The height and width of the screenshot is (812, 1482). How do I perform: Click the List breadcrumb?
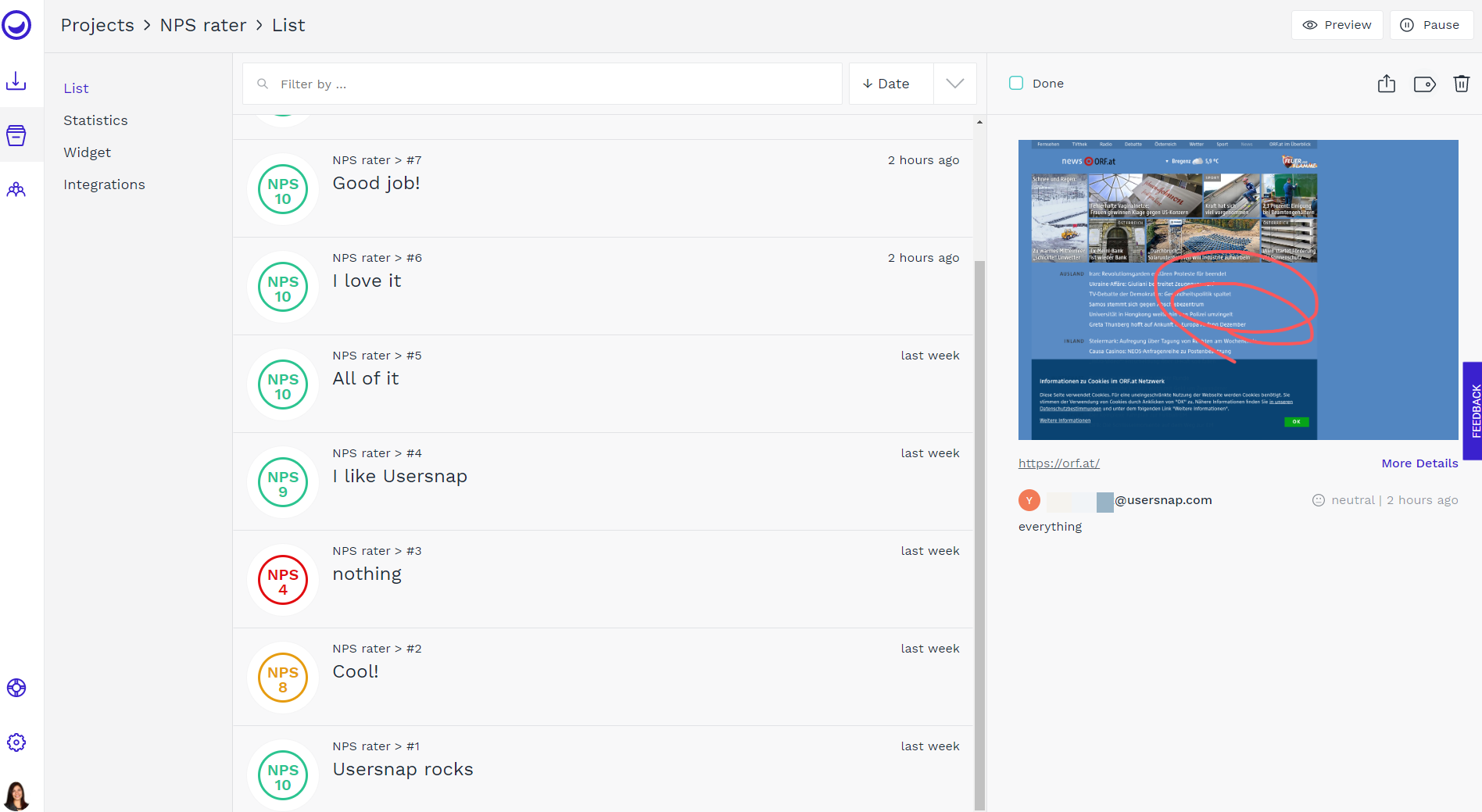click(288, 25)
